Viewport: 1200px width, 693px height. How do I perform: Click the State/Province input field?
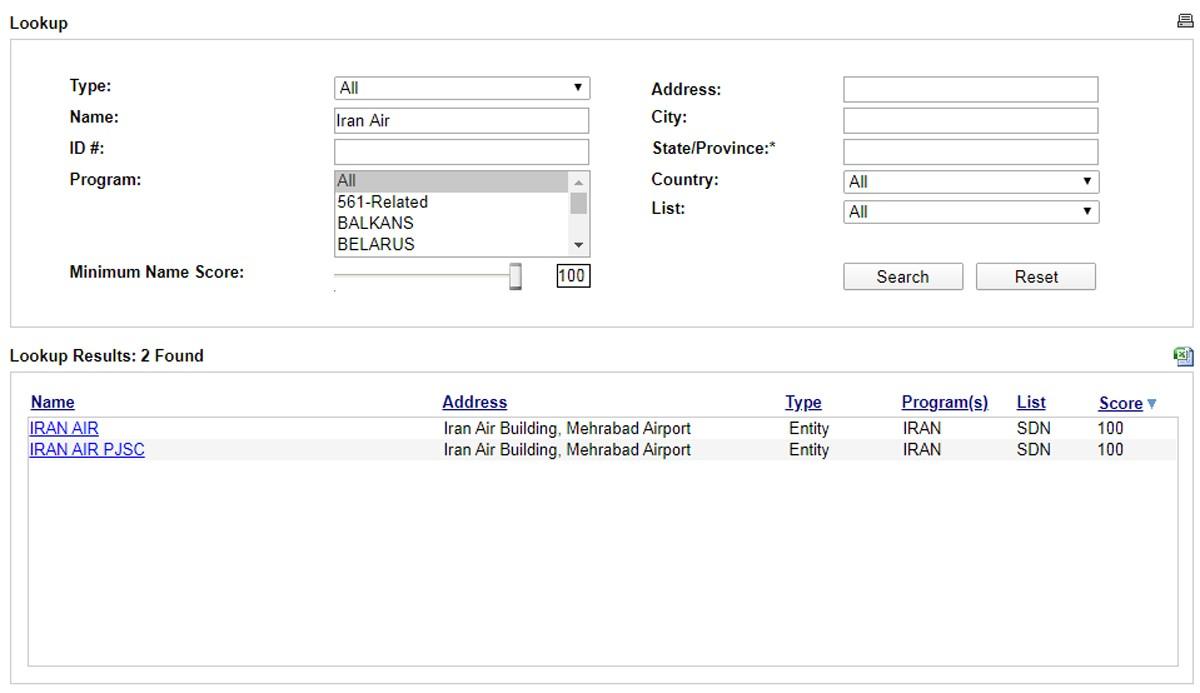point(971,152)
